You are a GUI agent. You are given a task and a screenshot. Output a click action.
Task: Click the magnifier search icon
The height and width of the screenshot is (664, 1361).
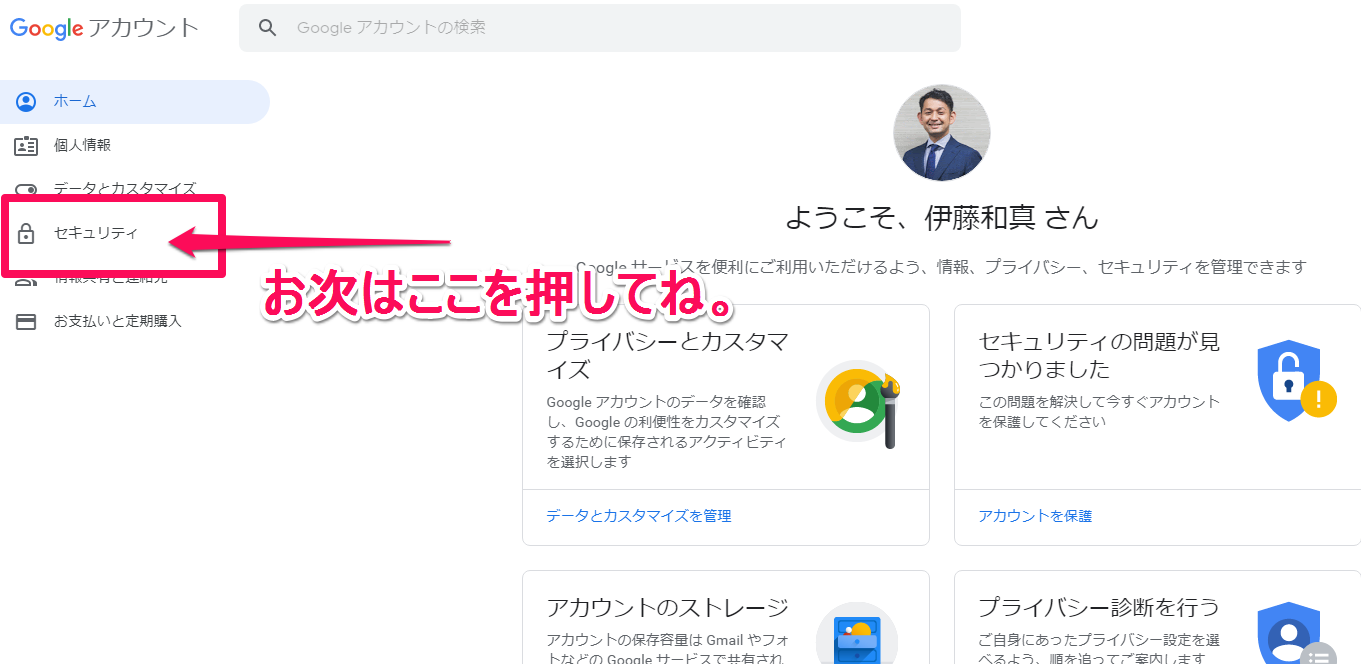click(x=267, y=28)
